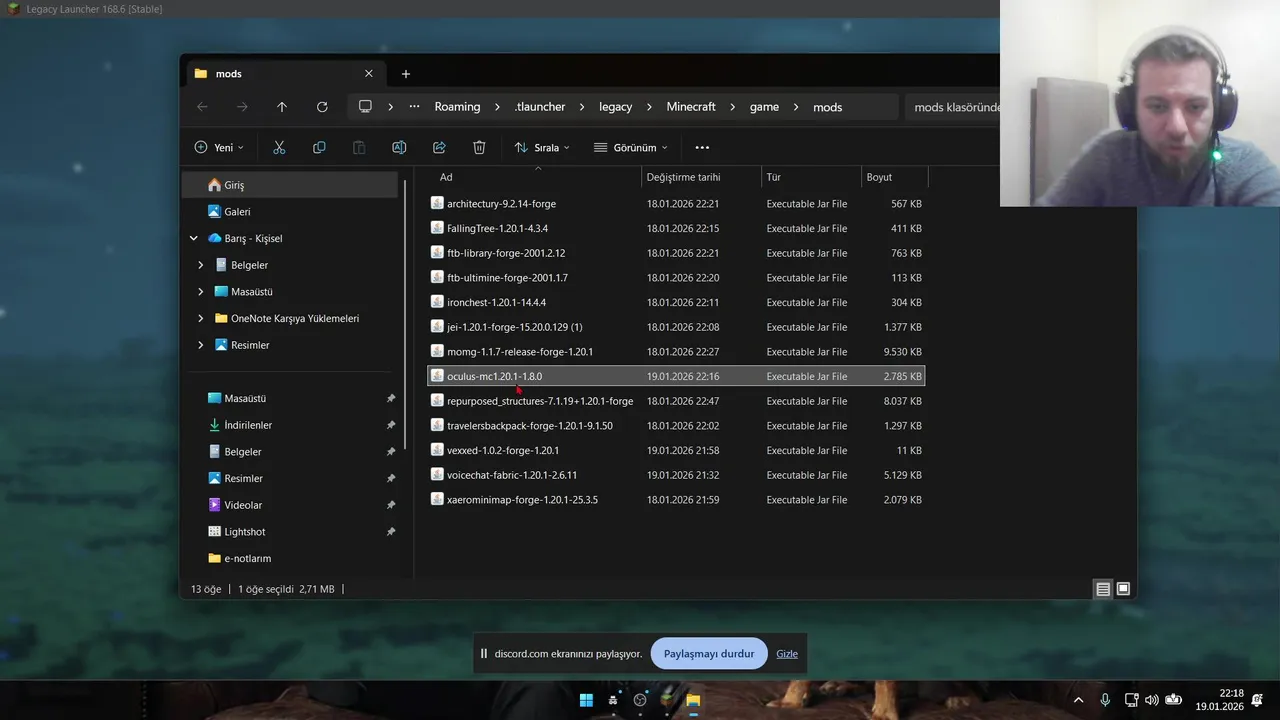Image resolution: width=1280 pixels, height=720 pixels.
Task: Click the jar icon of architectury-9.2.14-forge
Action: (x=437, y=203)
